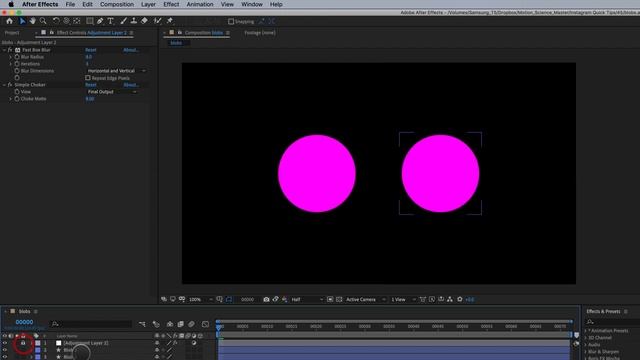
Task: Open resolution Half dropdown
Action: click(x=307, y=299)
